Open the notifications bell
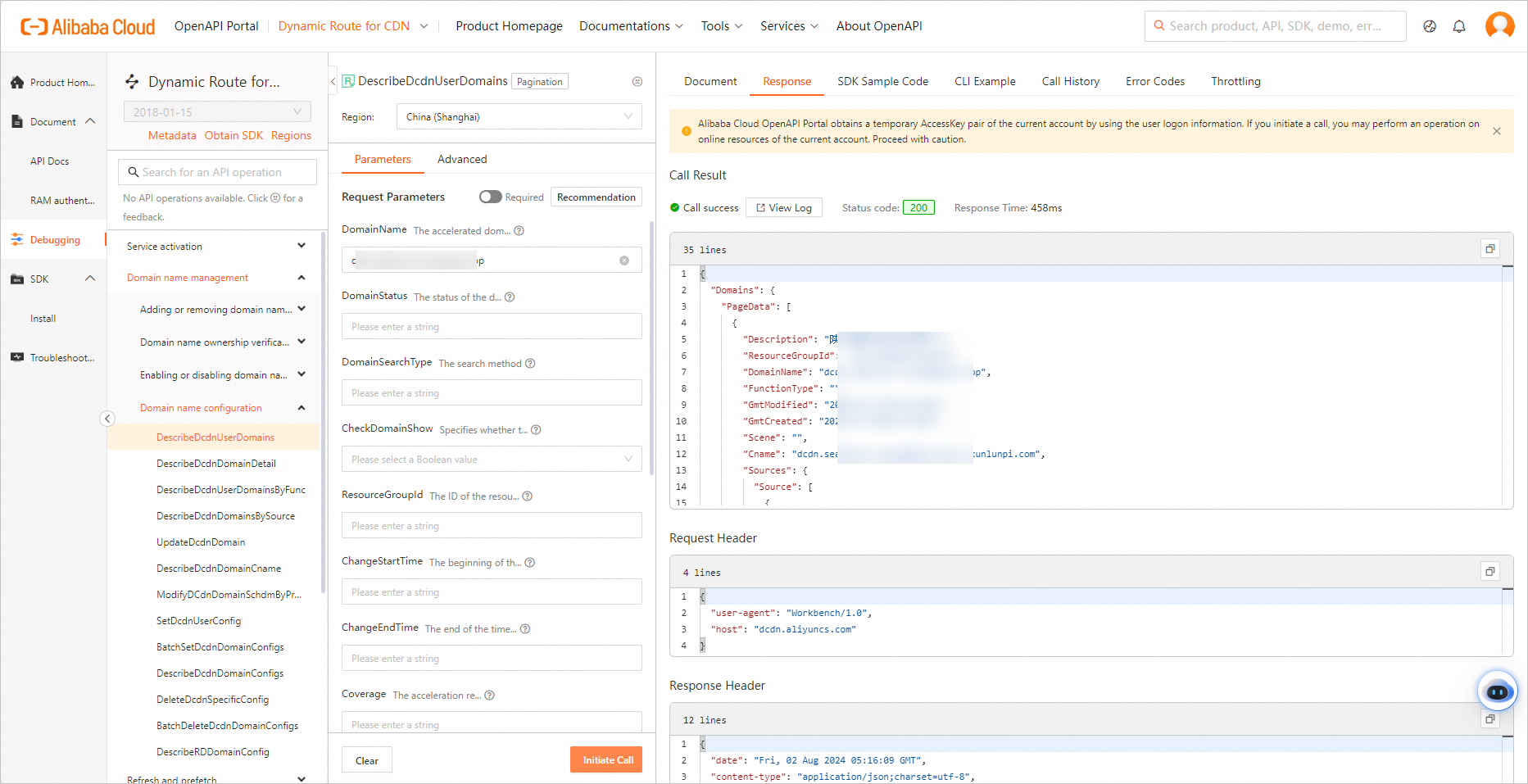Viewport: 1528px width, 784px height. 1459,26
